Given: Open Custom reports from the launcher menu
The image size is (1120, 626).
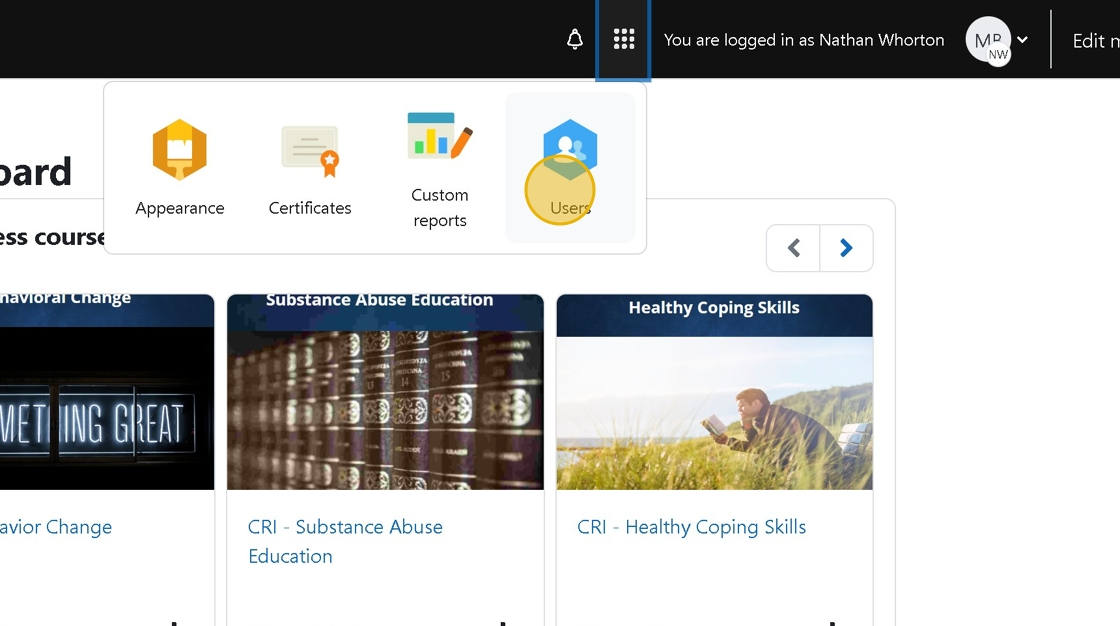Looking at the screenshot, I should click(440, 169).
